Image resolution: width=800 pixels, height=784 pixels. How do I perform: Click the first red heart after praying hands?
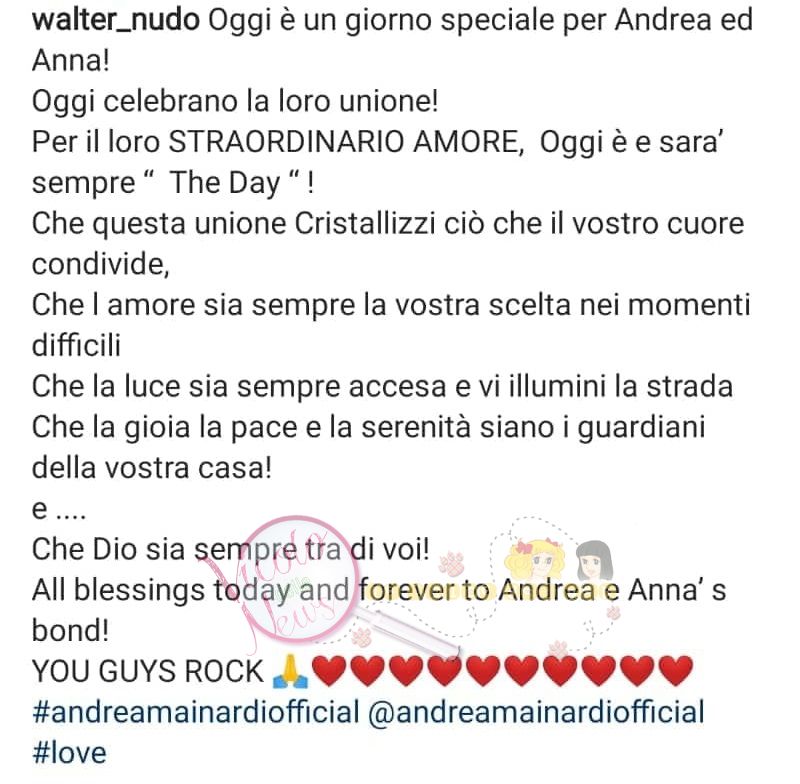point(328,671)
